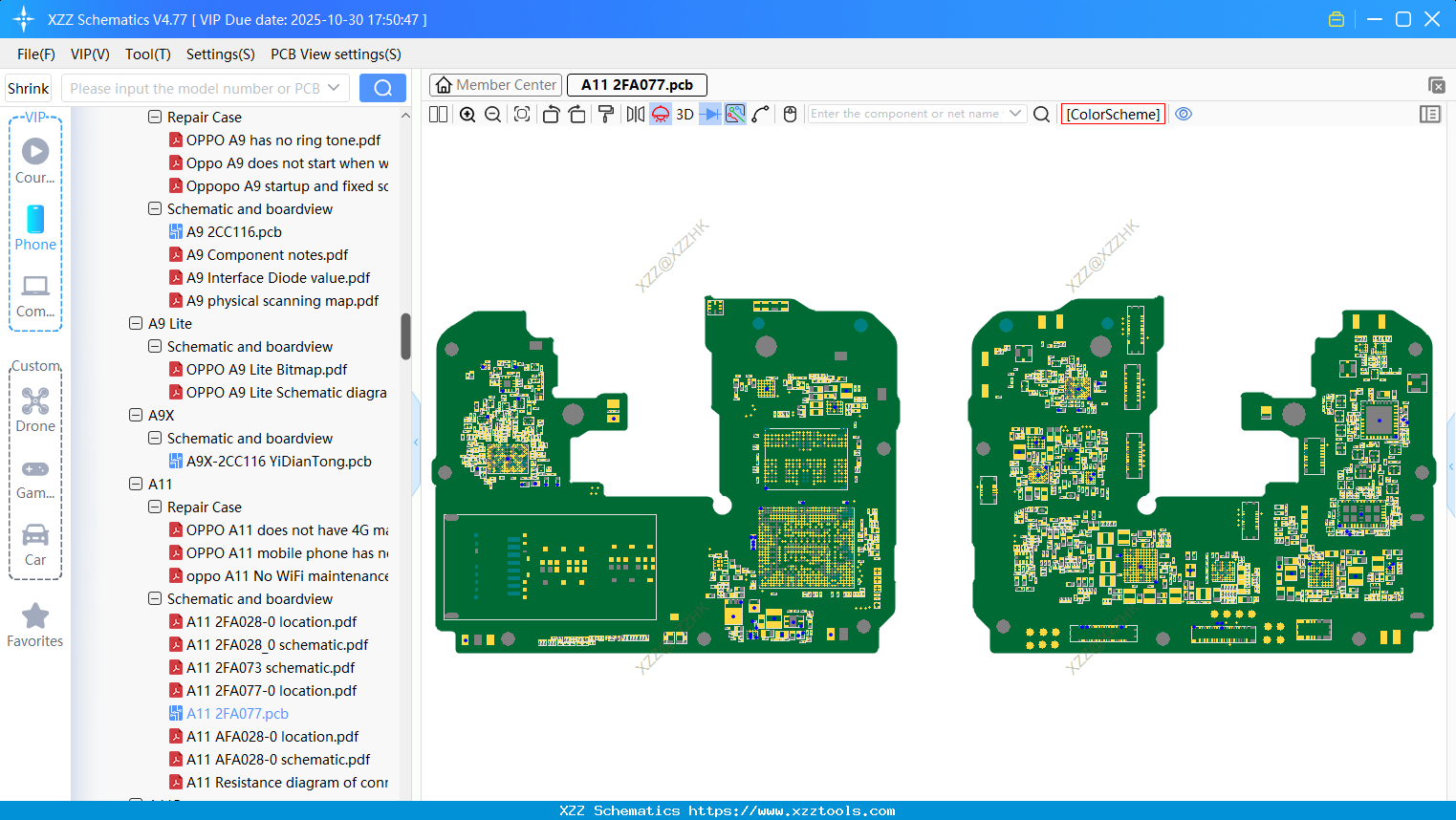
Task: Open the PCB View settings(S) menu
Action: click(x=336, y=54)
